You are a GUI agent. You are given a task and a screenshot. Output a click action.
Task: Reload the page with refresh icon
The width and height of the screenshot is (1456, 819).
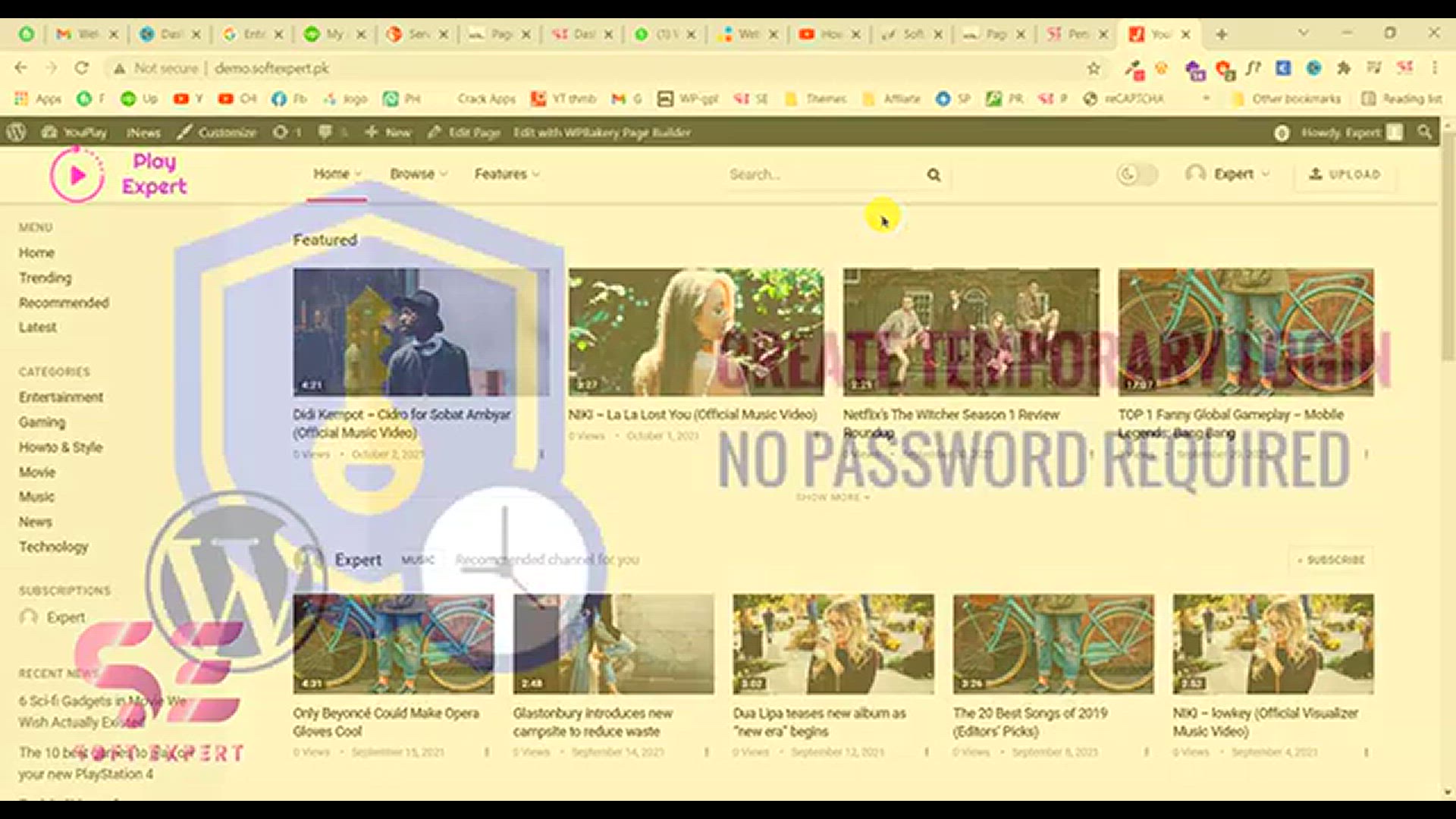pyautogui.click(x=81, y=68)
